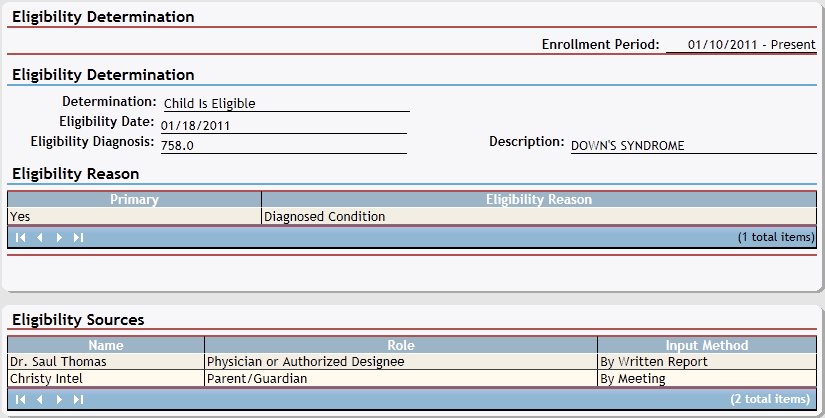Viewport: 825px width, 418px height.
Task: Select the Determination field showing Child Is Eligible
Action: pos(284,103)
